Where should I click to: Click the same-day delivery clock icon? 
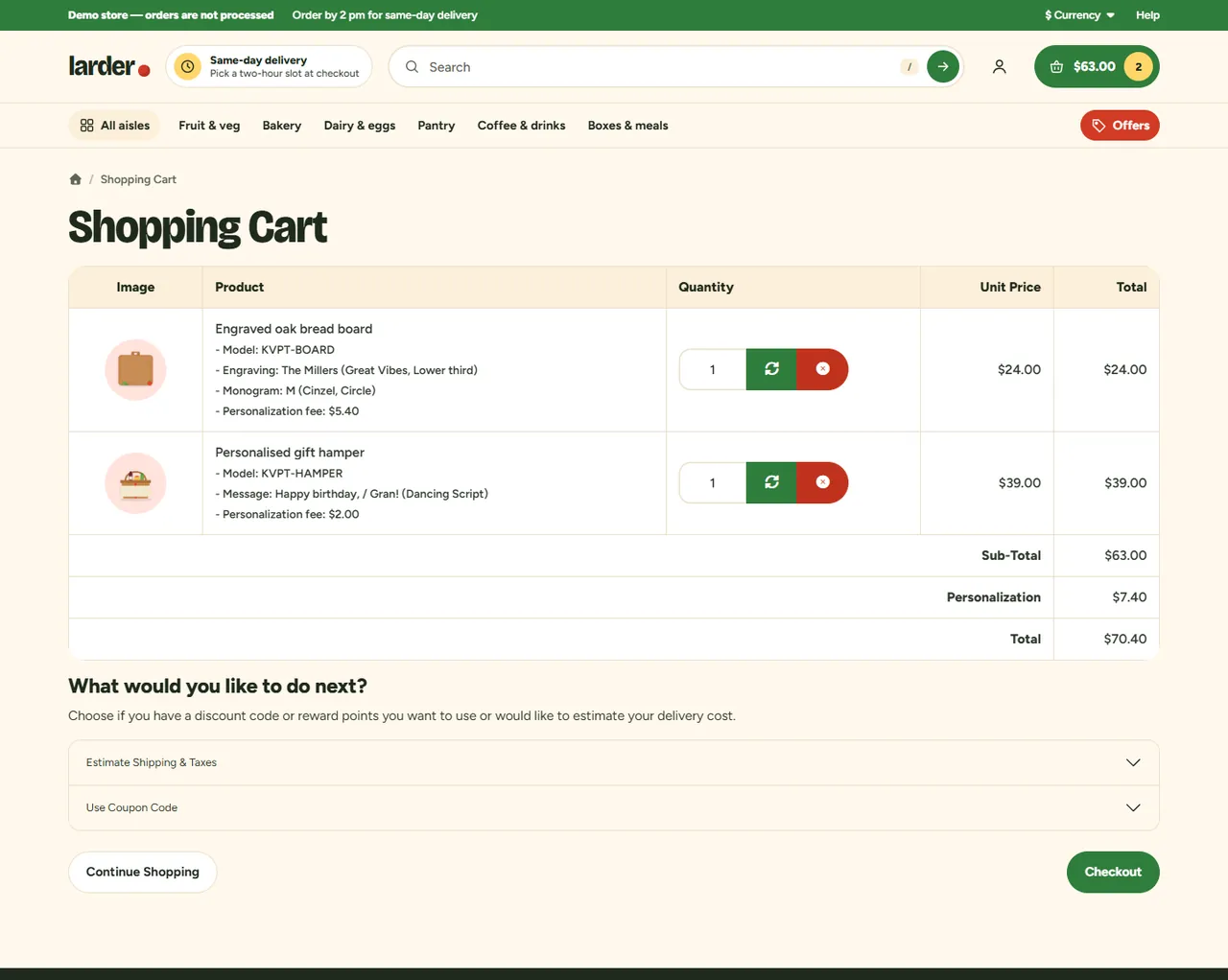click(x=188, y=66)
